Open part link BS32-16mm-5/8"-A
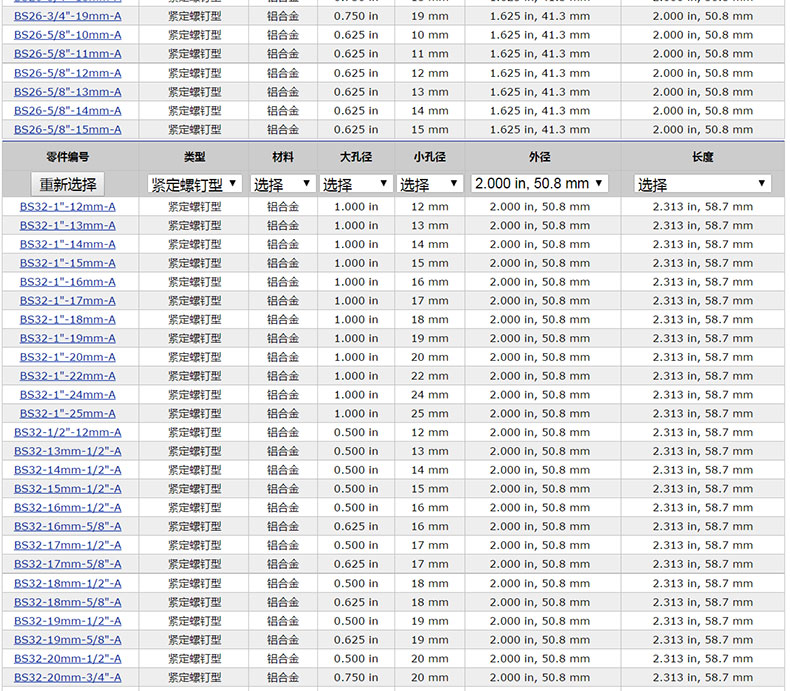This screenshot has width=790, height=691. tap(68, 527)
